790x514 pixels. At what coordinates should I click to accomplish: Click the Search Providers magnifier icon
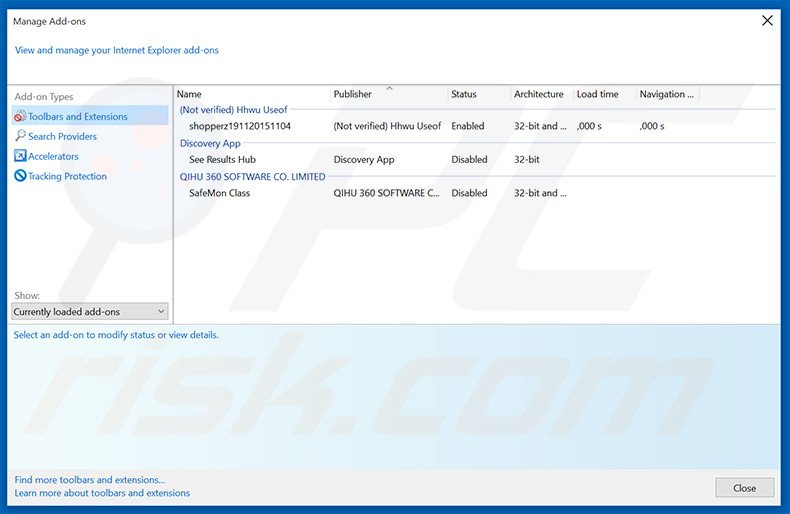click(x=20, y=136)
